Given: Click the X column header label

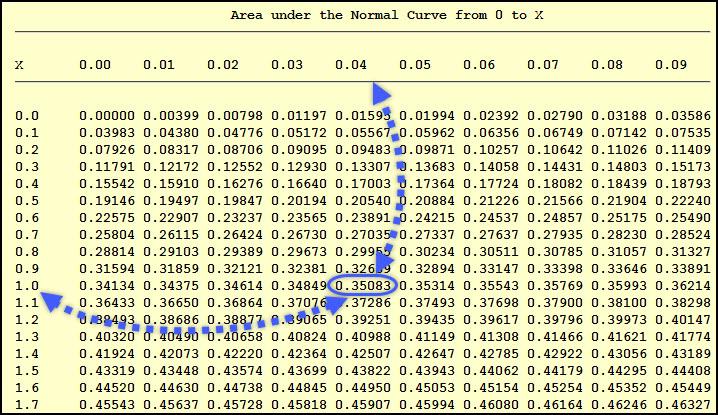Looking at the screenshot, I should (19, 64).
